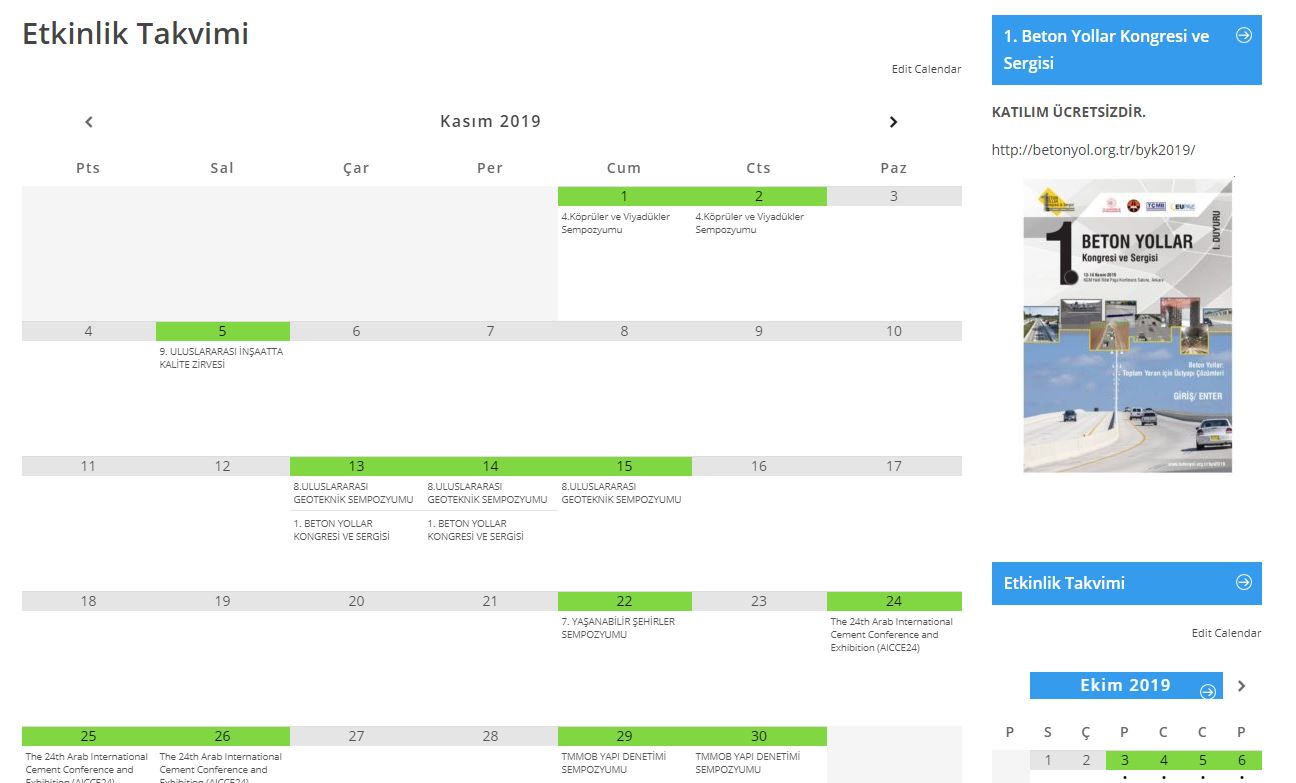Open Geoteknik Sempozyumu event on November 13
The image size is (1296, 783).
353,493
